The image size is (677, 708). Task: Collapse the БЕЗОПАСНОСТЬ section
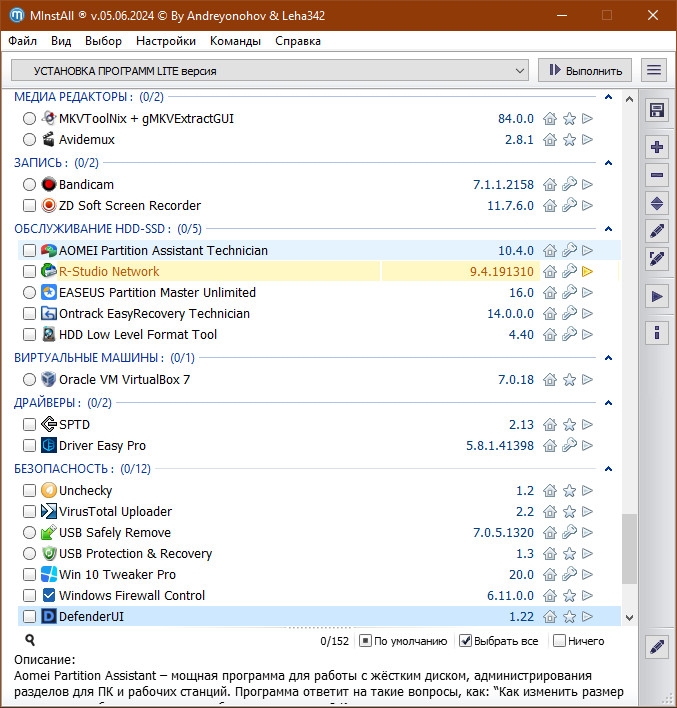point(608,469)
